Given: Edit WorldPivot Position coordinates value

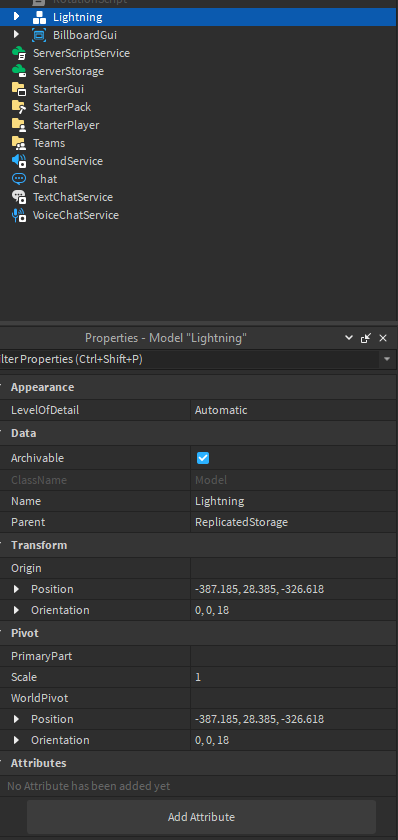Looking at the screenshot, I should click(x=294, y=719).
